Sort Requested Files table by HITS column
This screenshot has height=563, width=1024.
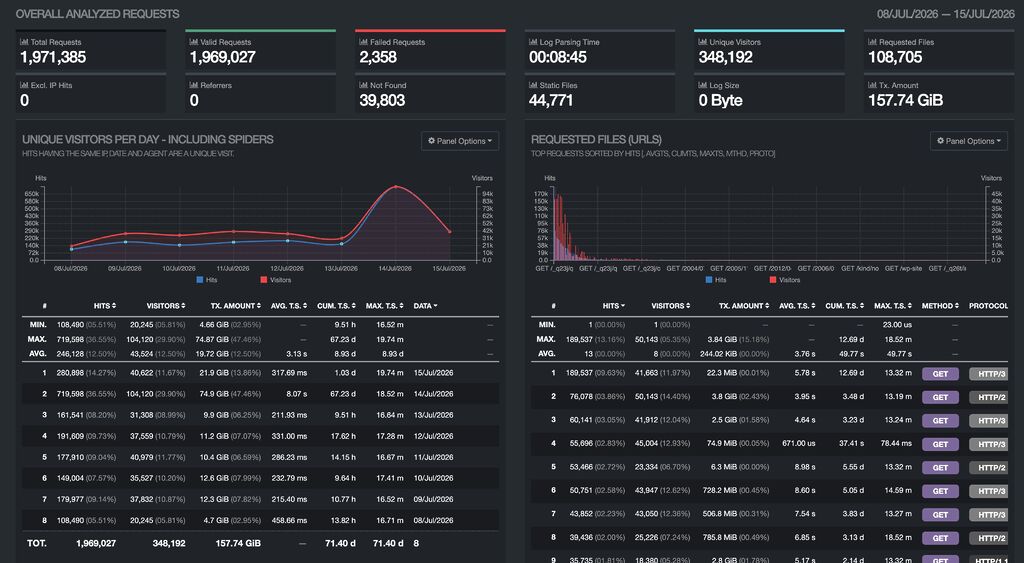[x=614, y=306]
